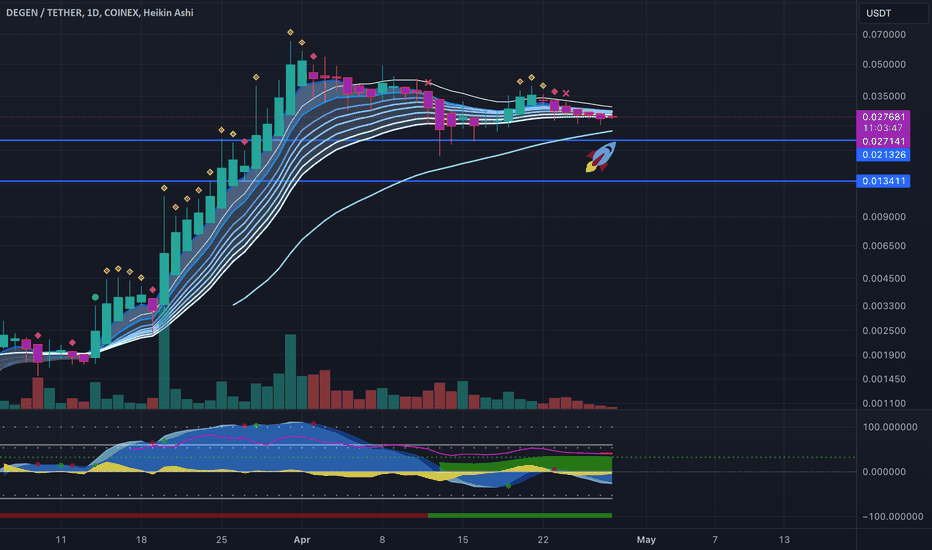Click the countdown timer 11:03:47

883,128
